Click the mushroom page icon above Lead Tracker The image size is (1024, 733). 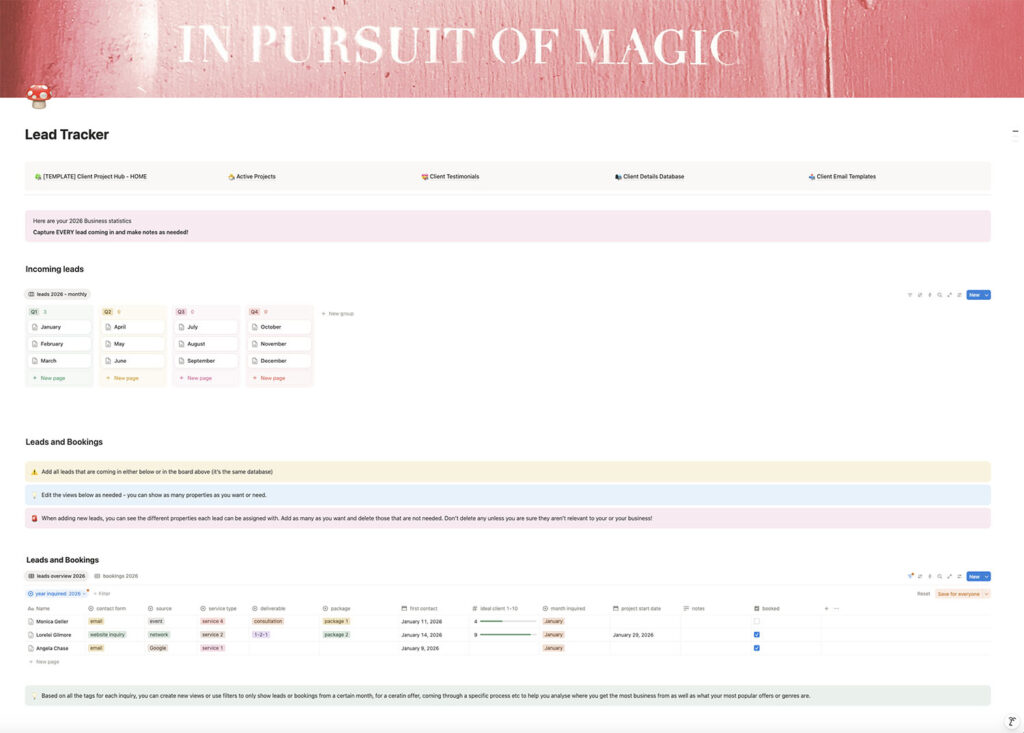point(38,97)
